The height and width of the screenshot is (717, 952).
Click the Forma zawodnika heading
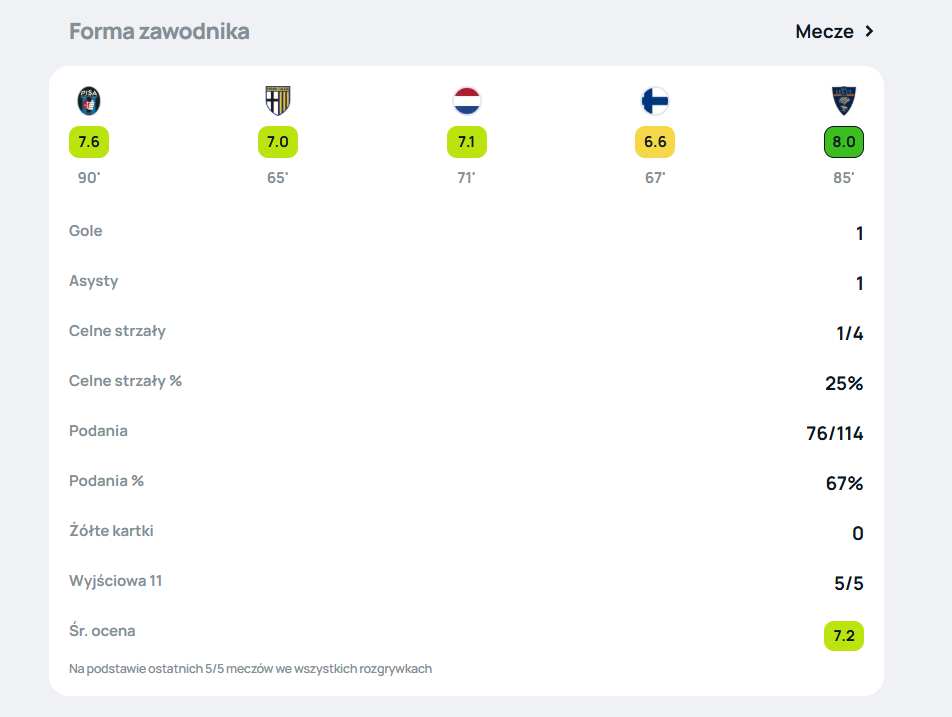coord(159,32)
